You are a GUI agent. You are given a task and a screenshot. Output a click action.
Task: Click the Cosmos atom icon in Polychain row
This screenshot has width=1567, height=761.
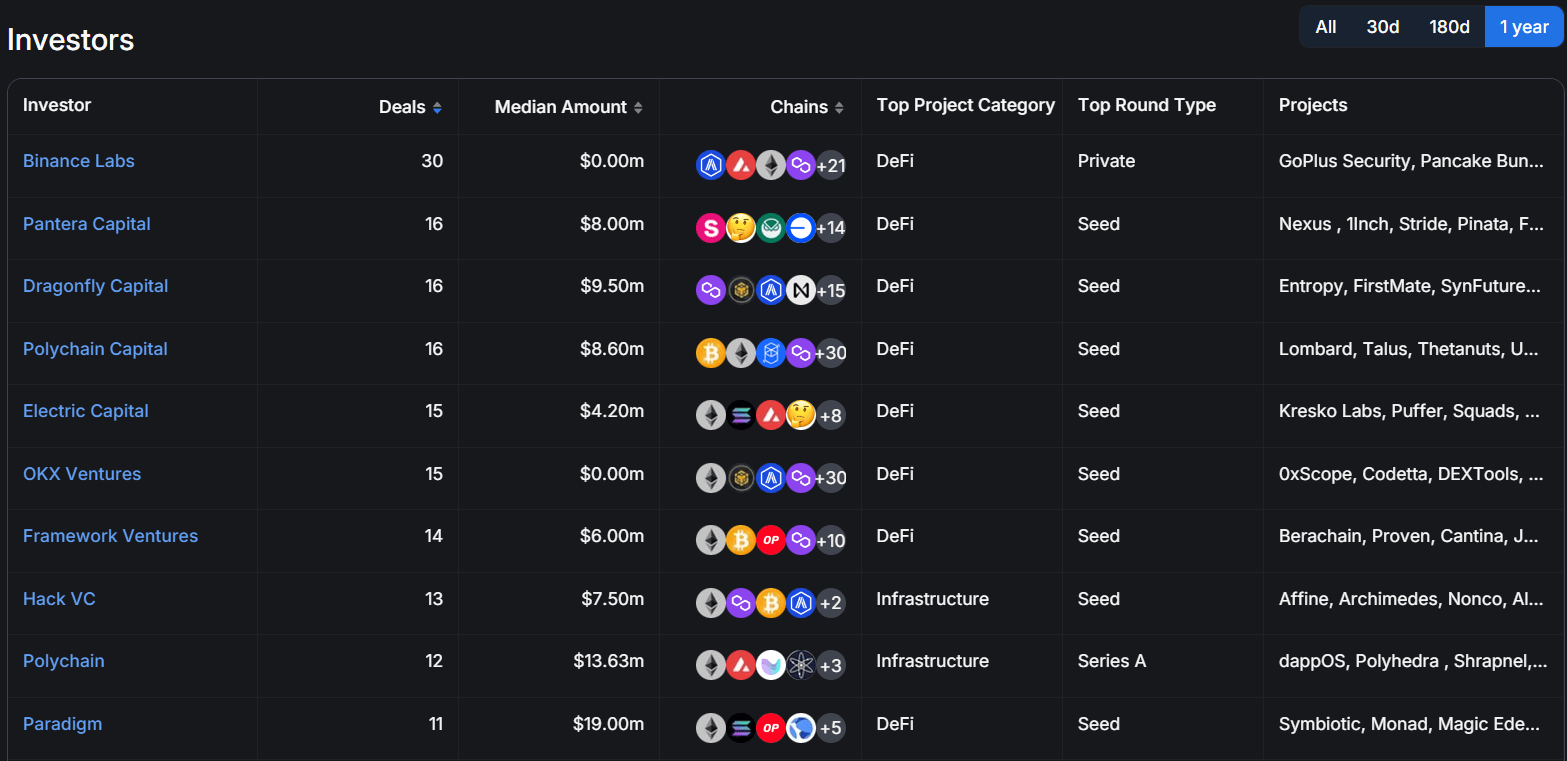click(x=800, y=665)
